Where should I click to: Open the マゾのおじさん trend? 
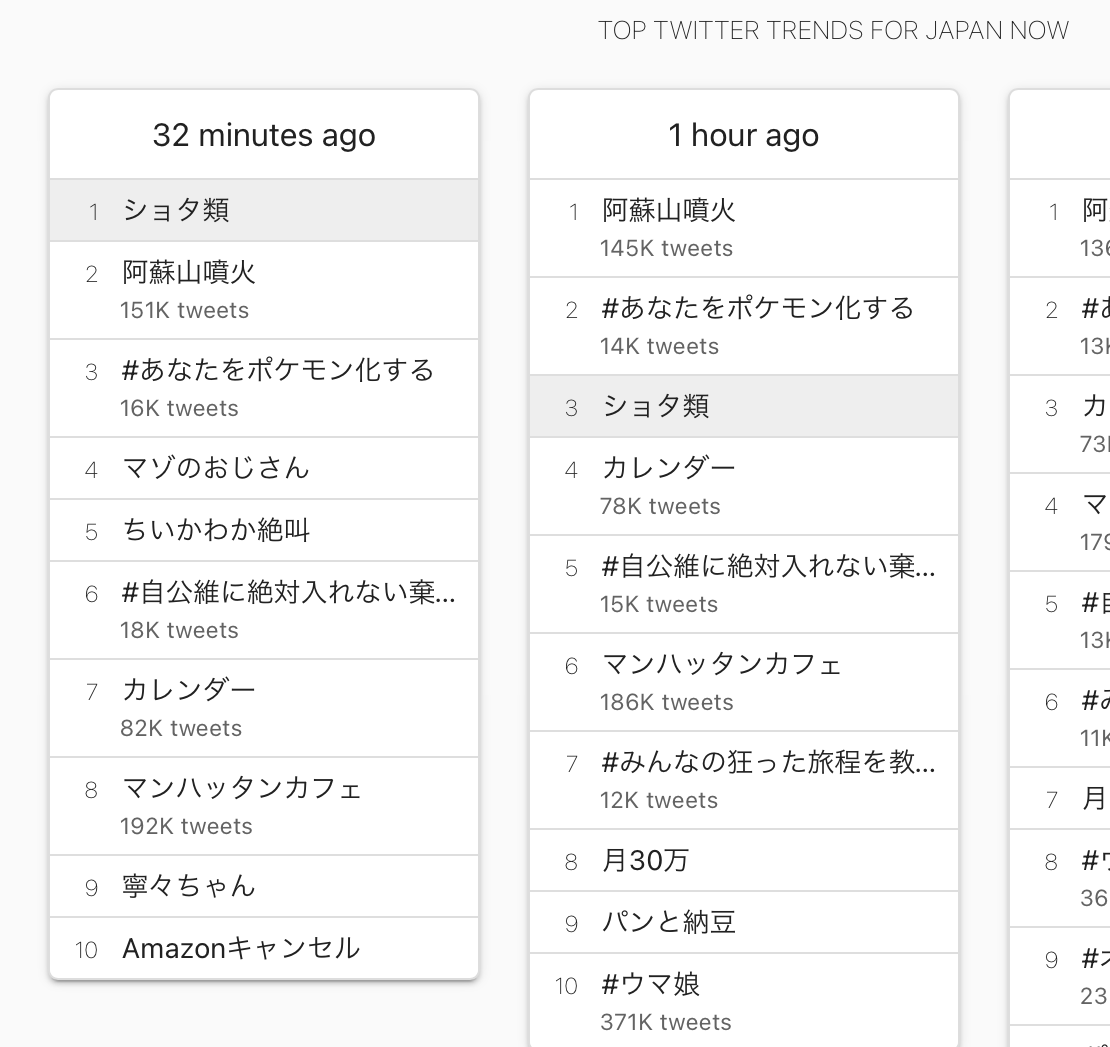click(264, 468)
